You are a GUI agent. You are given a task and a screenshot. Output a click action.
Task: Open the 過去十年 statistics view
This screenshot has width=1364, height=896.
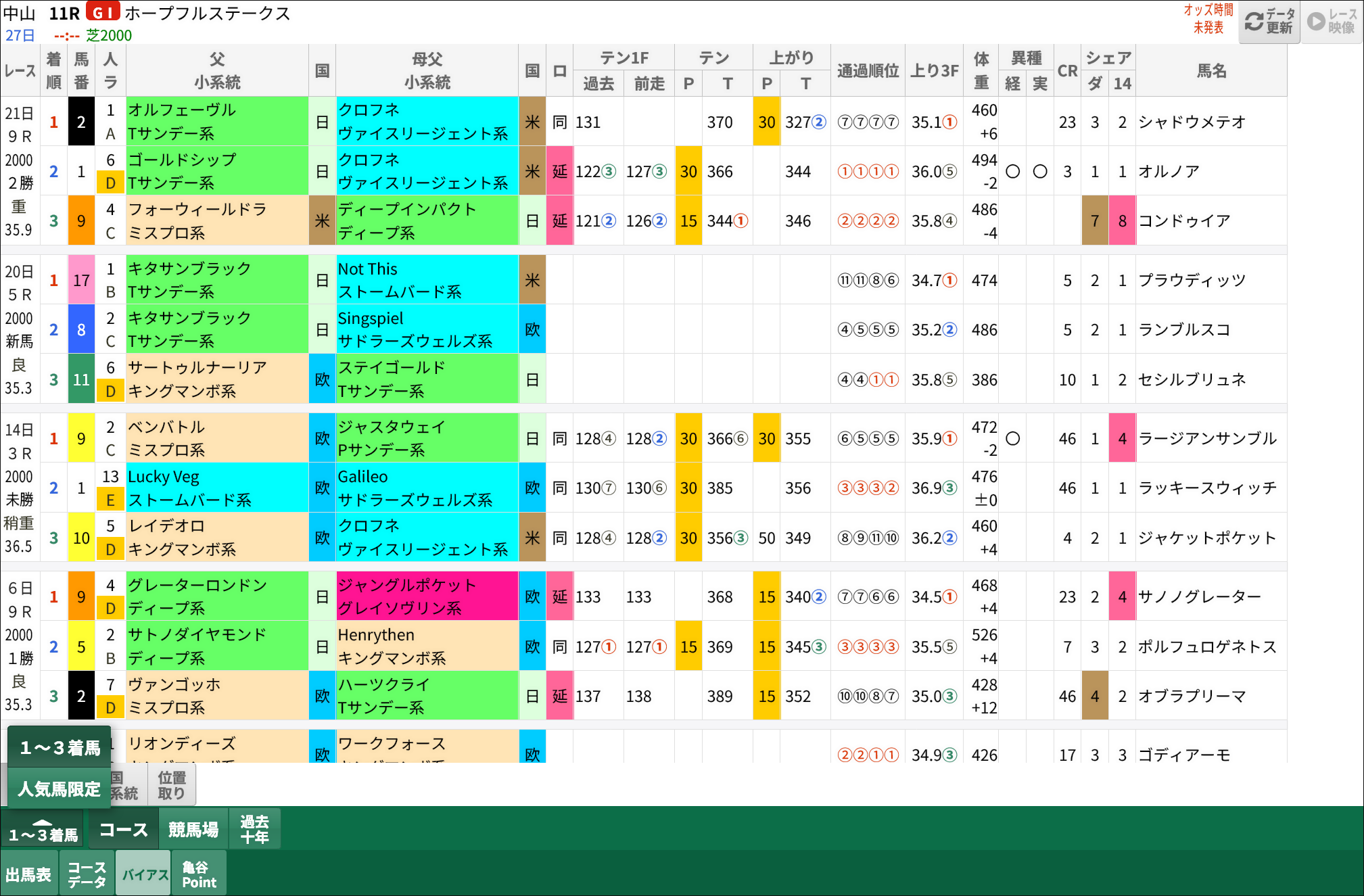pyautogui.click(x=254, y=828)
